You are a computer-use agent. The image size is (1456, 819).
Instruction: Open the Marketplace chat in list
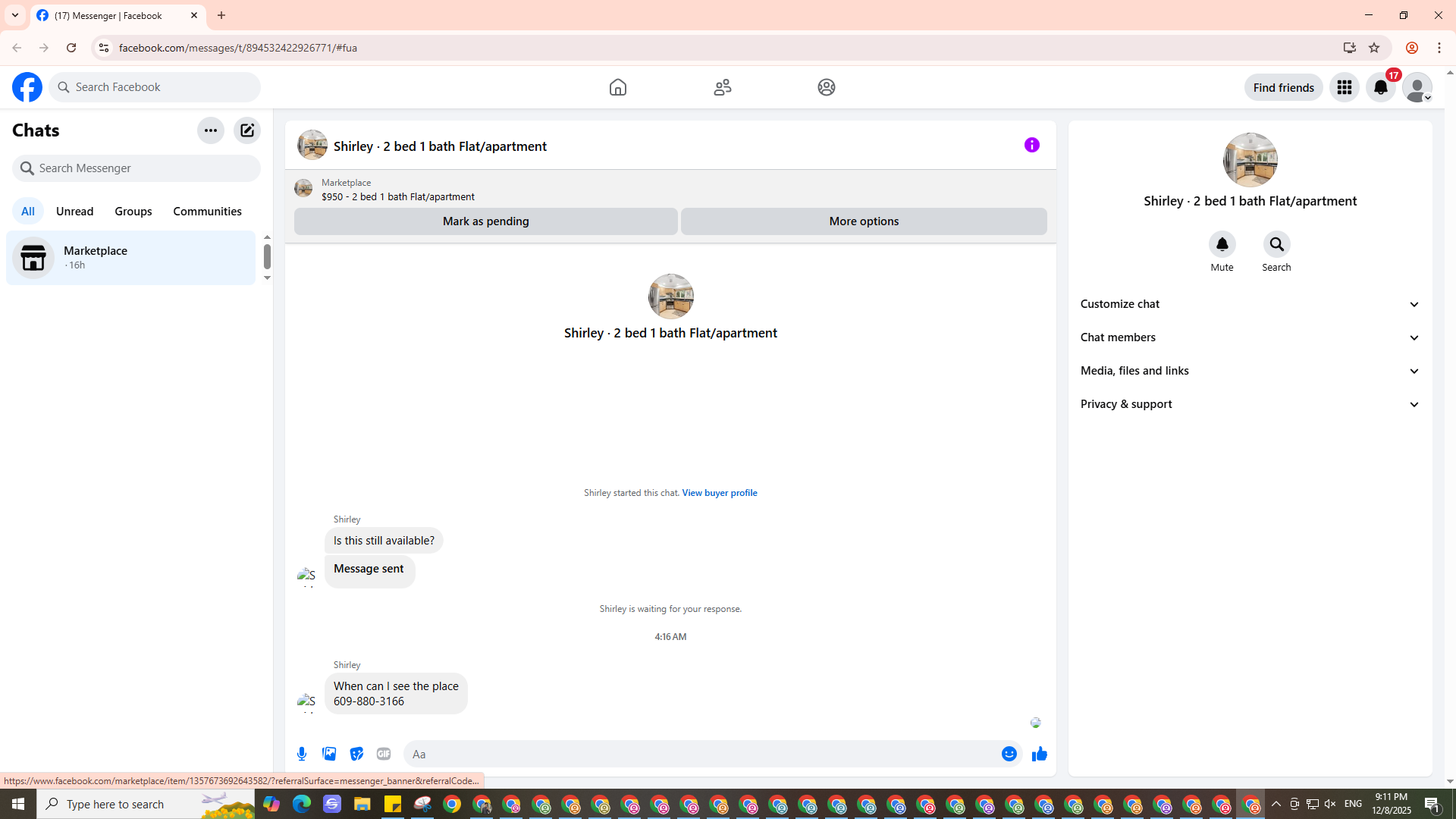point(131,258)
